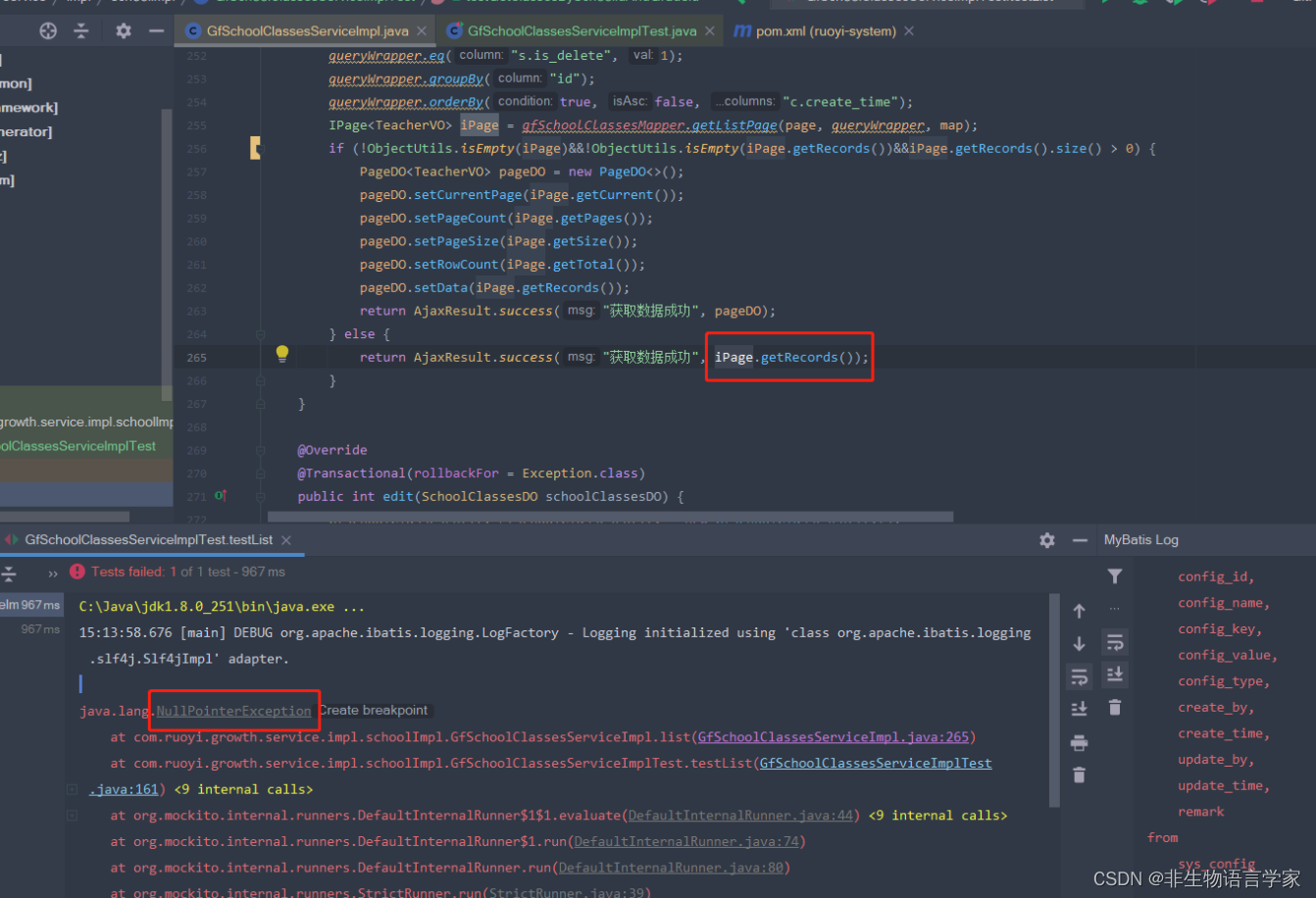This screenshot has width=1316, height=898.
Task: Click the bookmark marker beside line 256
Action: coord(256,149)
